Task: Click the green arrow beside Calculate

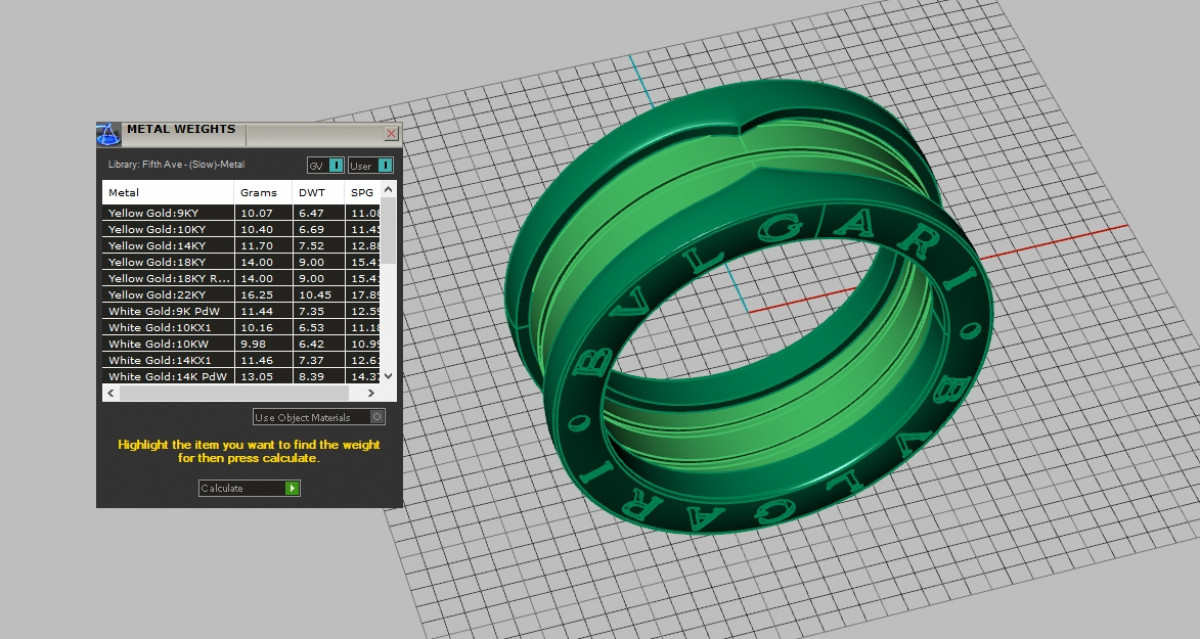Action: [292, 488]
